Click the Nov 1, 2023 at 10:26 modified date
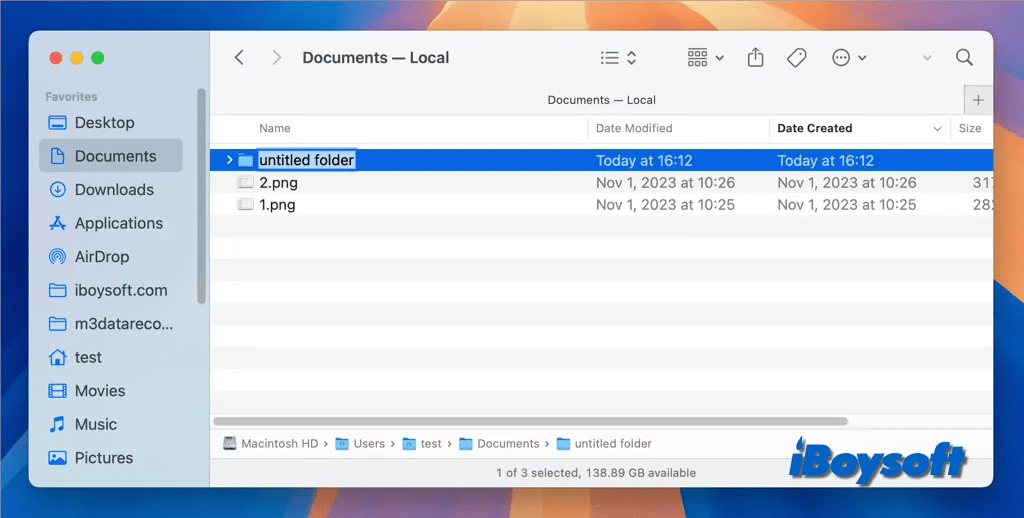The height and width of the screenshot is (518, 1024). (x=665, y=183)
